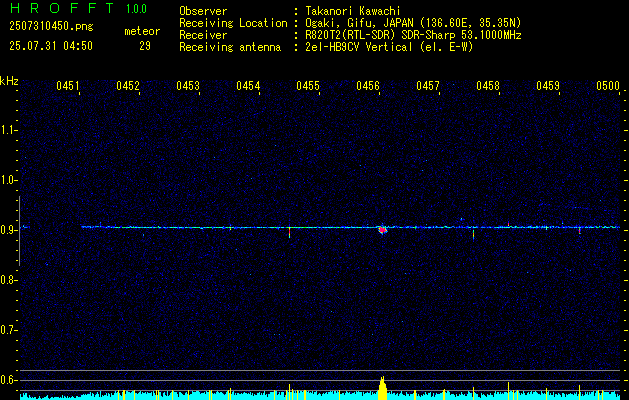The width and height of the screenshot is (629, 400).
Task: Click the 1.0 kHz axis label
Action: (8, 180)
